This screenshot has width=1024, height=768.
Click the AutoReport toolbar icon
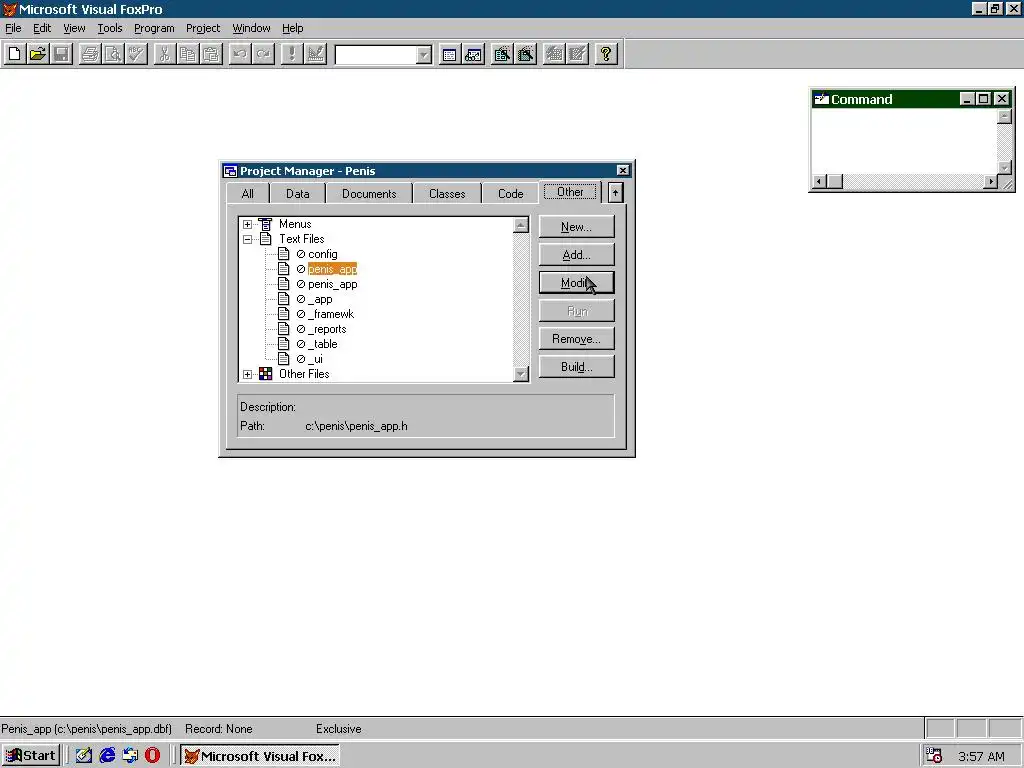(577, 54)
